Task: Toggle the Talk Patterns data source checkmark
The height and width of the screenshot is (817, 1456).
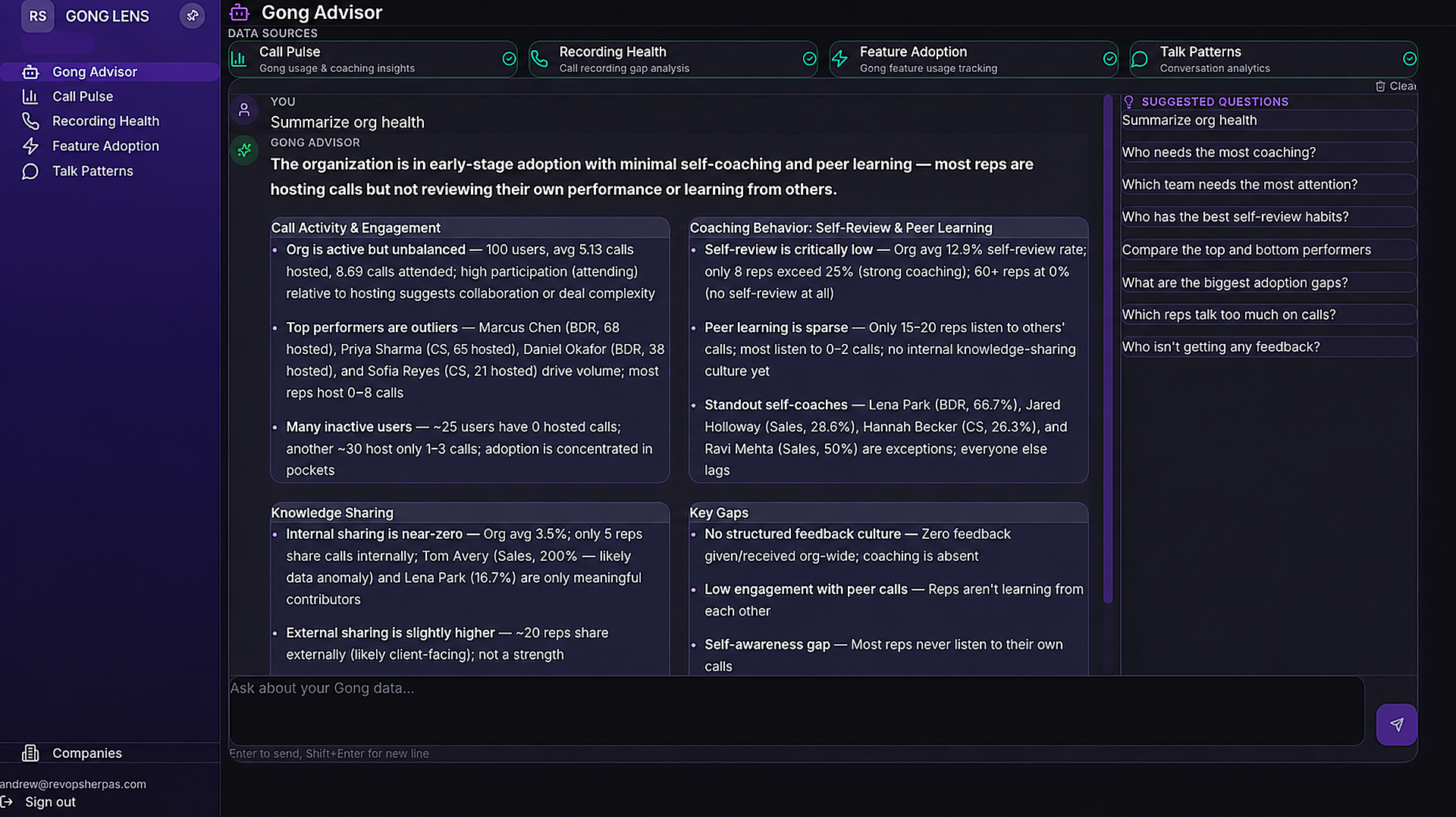Action: click(x=1409, y=58)
